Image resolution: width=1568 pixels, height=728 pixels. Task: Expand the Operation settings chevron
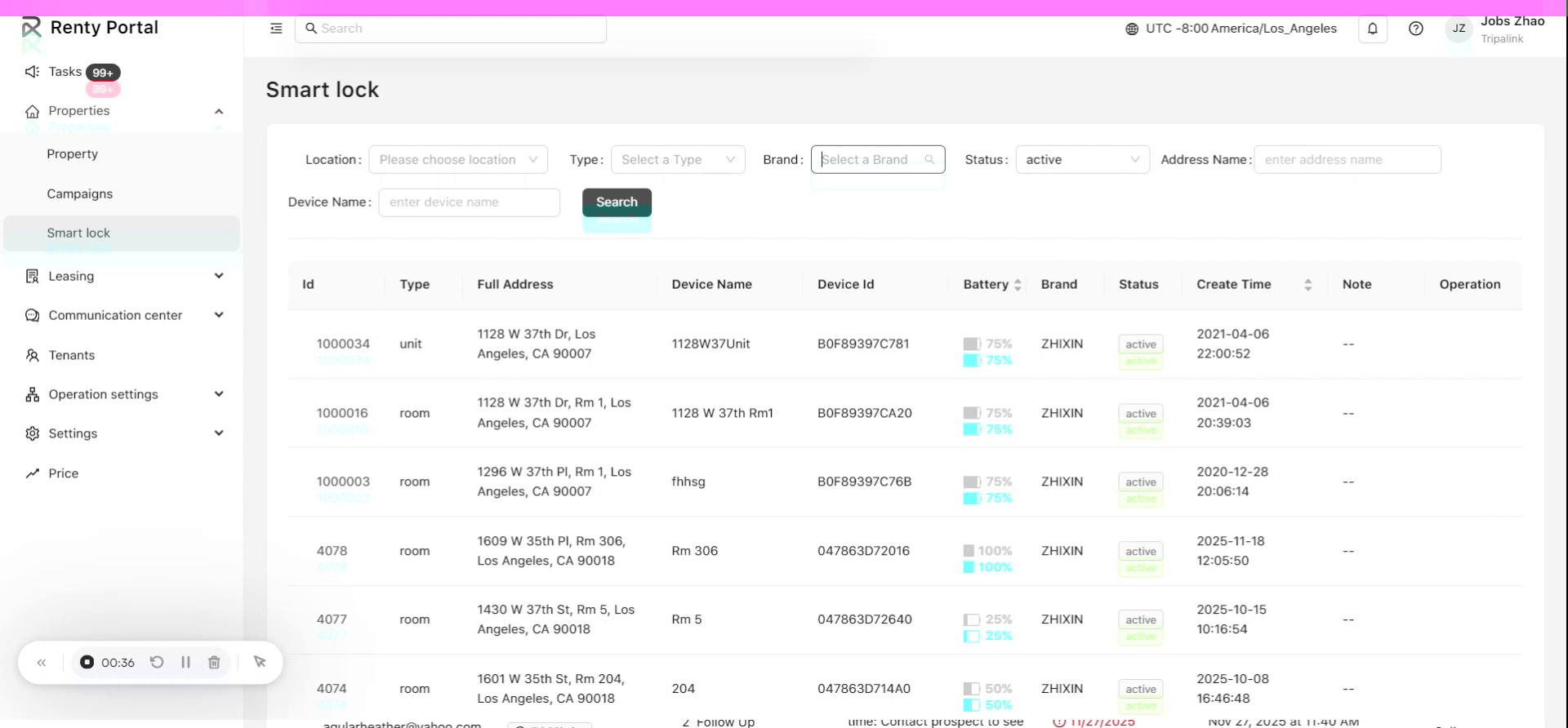tap(219, 394)
